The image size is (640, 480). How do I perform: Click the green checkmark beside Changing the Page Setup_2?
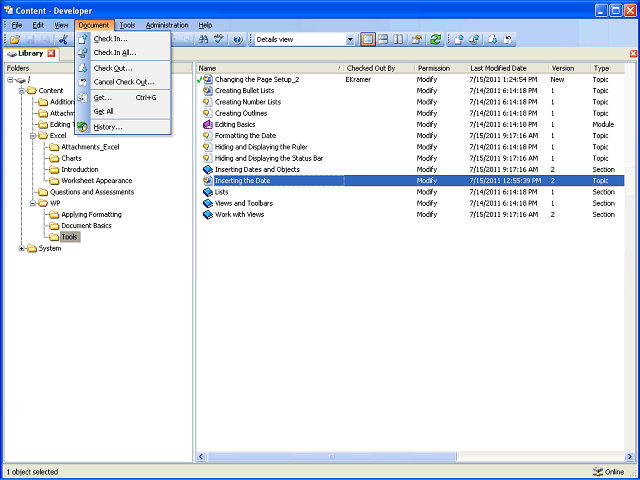tap(200, 79)
